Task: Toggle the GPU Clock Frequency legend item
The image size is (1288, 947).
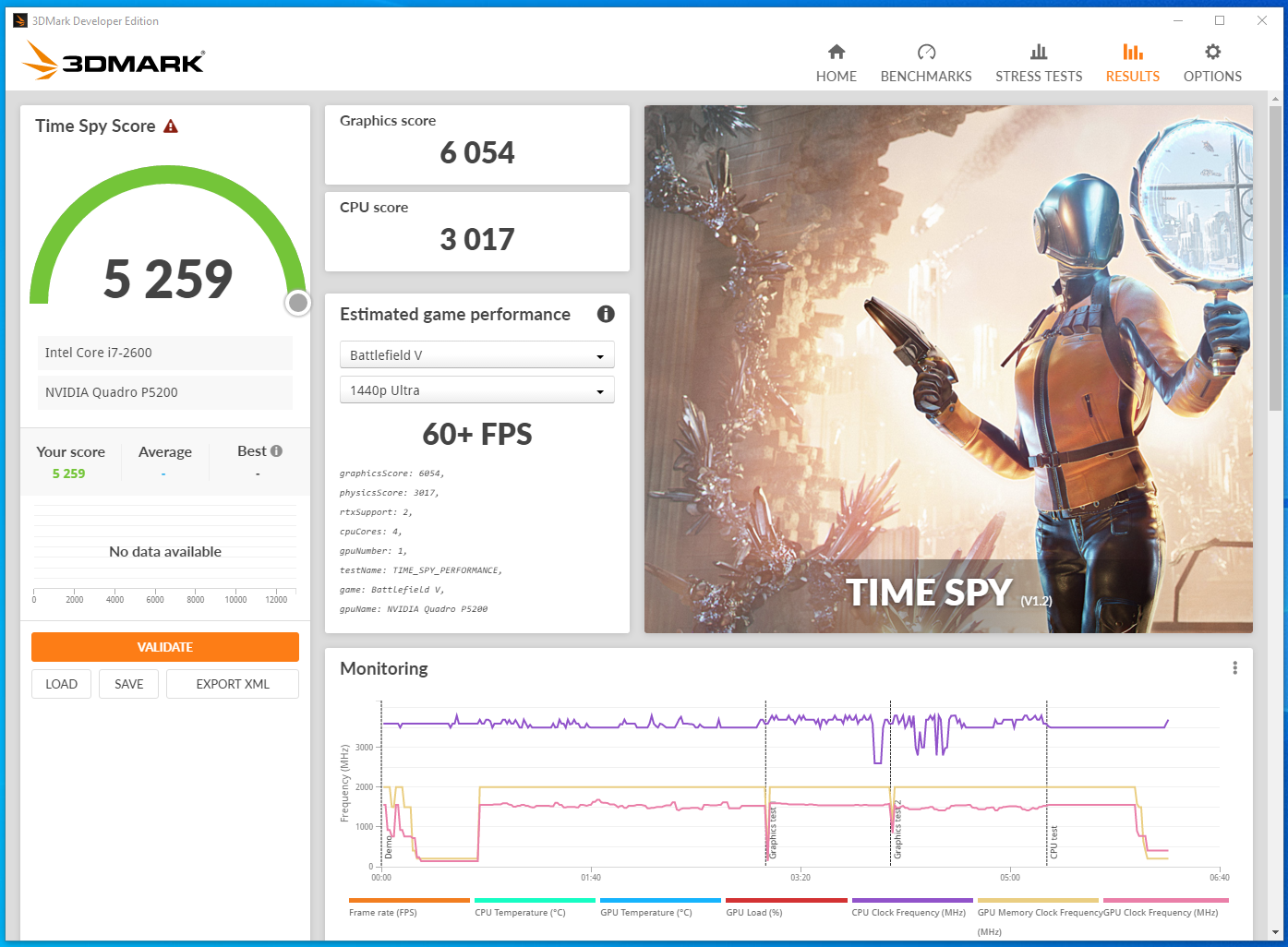Action: [x=1165, y=907]
